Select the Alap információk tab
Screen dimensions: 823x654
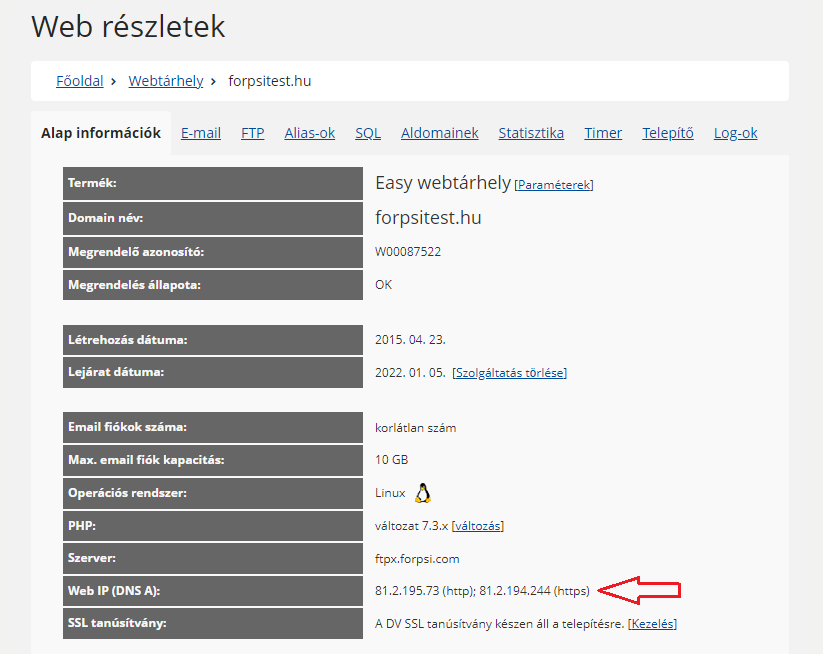pos(101,133)
